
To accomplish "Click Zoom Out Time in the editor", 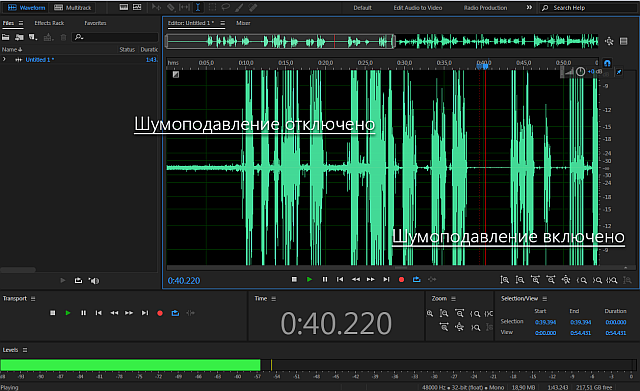I will 551,280.
